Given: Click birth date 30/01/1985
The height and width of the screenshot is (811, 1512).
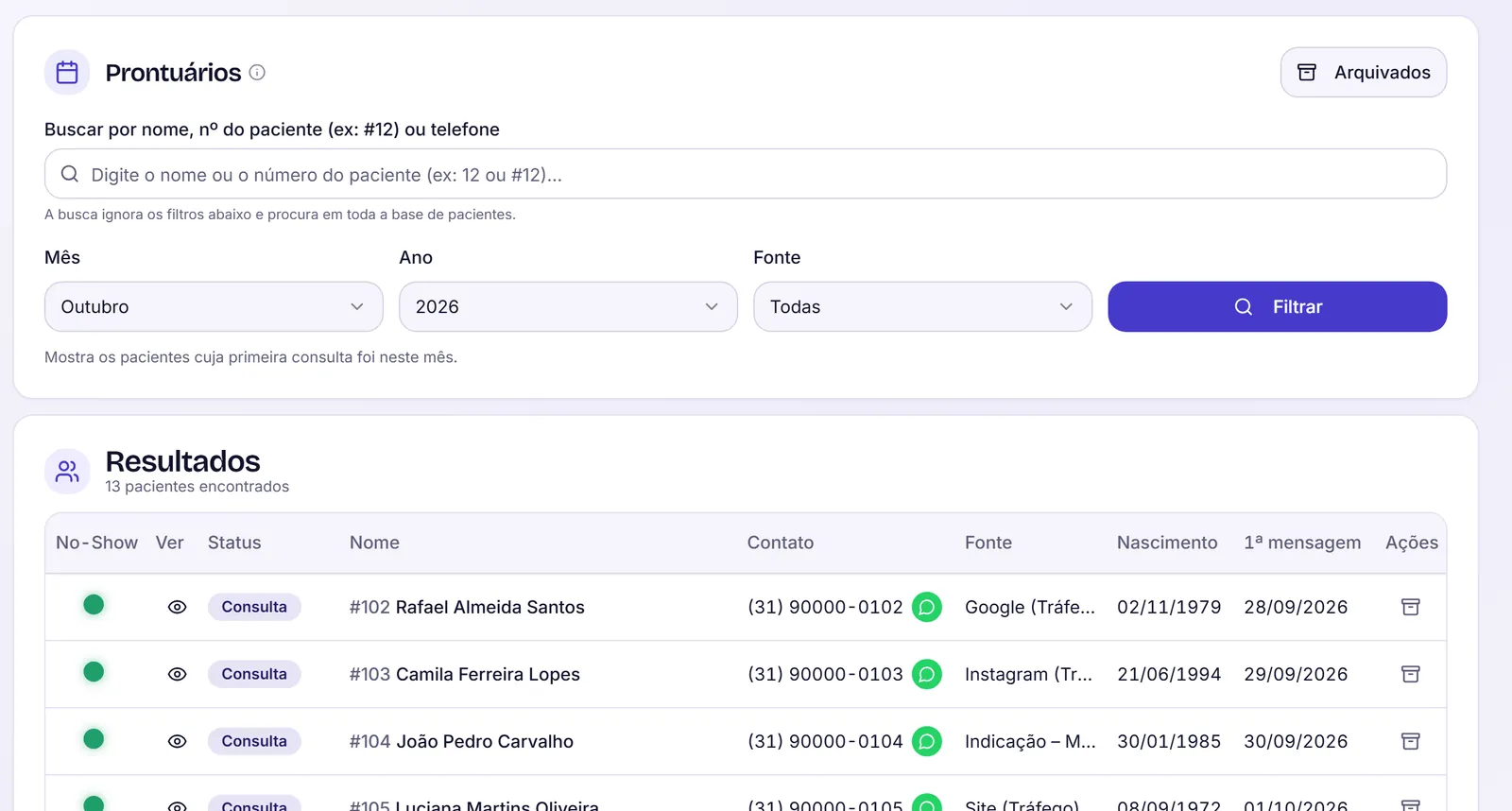Looking at the screenshot, I should point(1169,741).
